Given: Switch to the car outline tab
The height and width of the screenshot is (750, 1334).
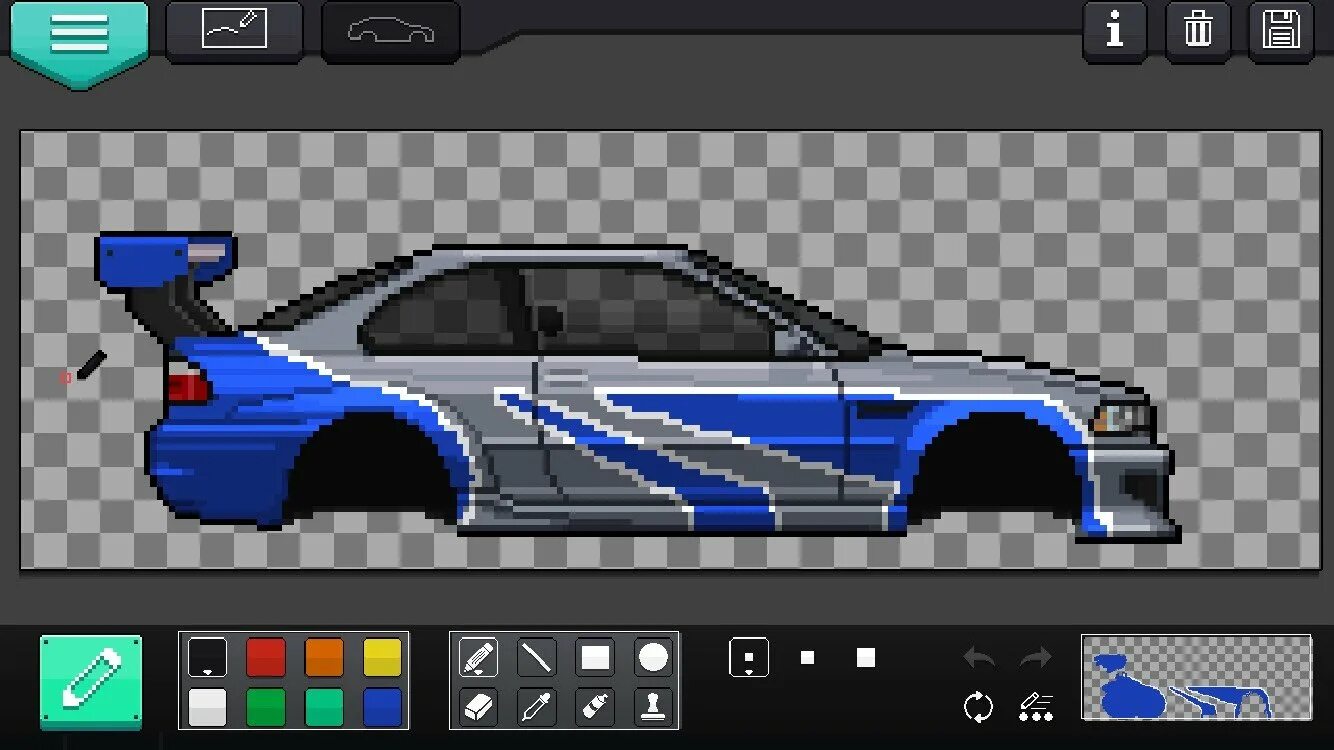Looking at the screenshot, I should point(391,30).
